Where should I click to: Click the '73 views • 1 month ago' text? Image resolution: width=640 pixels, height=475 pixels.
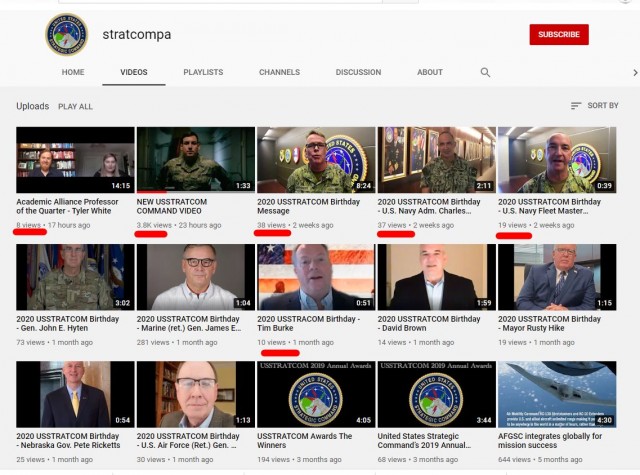coord(54,342)
